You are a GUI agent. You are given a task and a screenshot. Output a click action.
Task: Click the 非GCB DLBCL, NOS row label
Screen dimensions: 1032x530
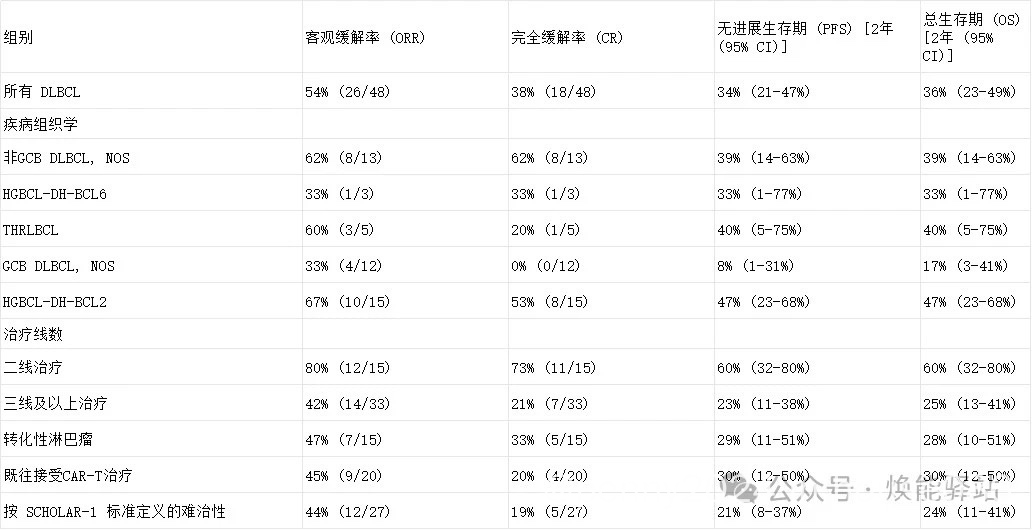(66, 158)
